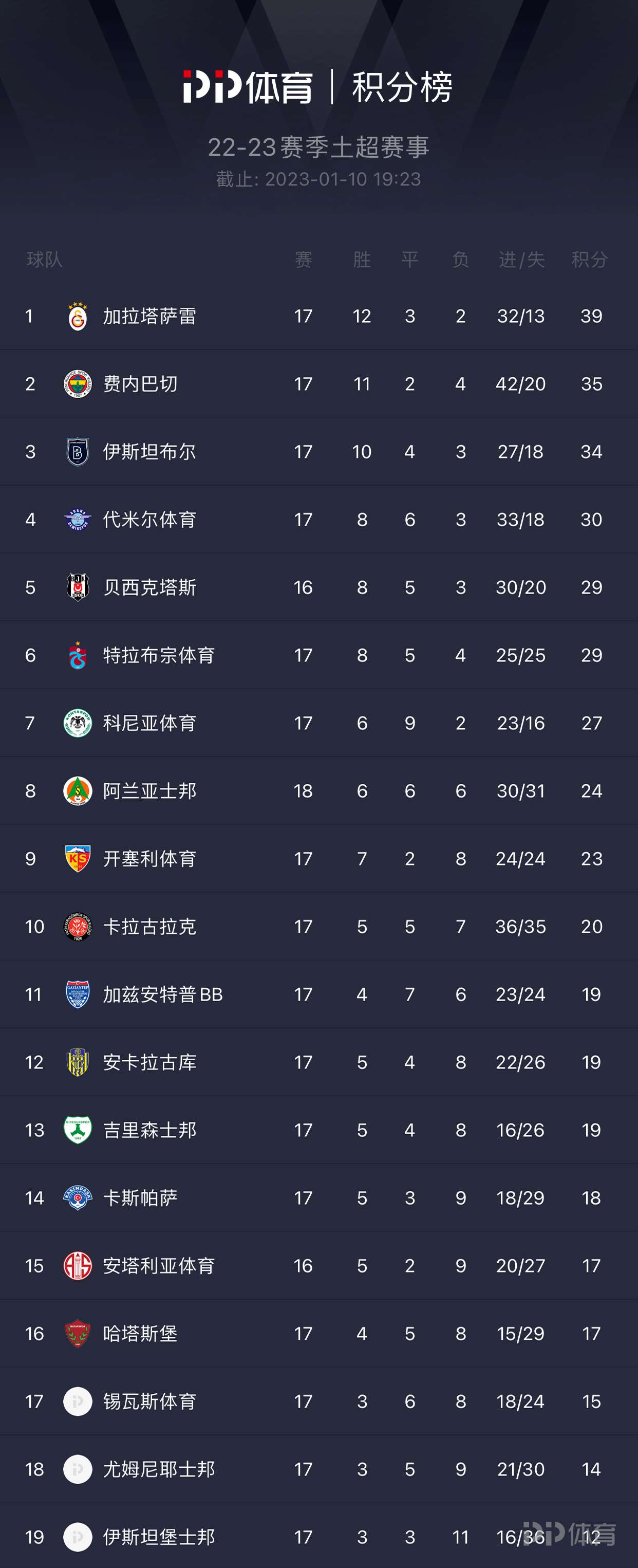Select the Giresunspor green shield logo

(78, 1130)
